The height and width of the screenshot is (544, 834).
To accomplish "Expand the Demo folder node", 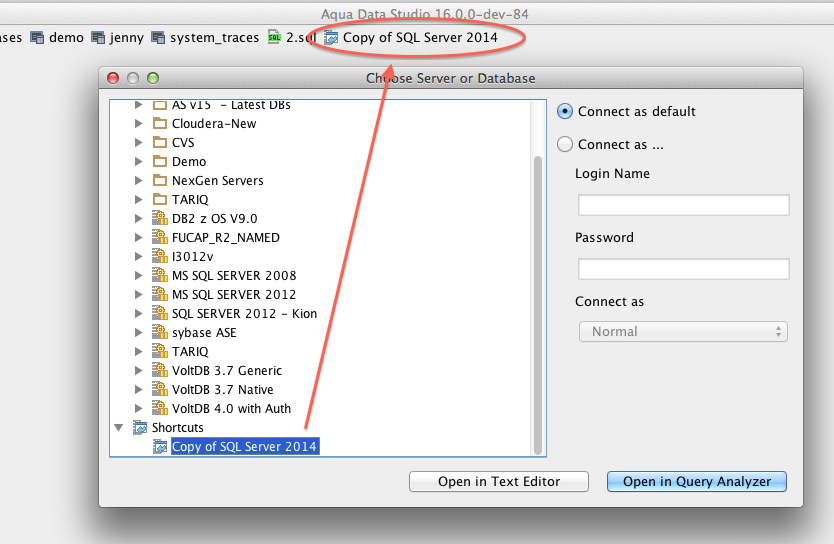I will coord(138,161).
